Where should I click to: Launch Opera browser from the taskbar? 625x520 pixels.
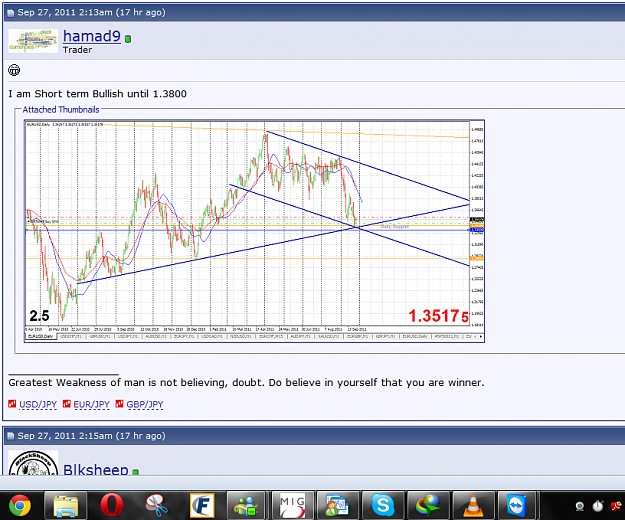[112, 505]
